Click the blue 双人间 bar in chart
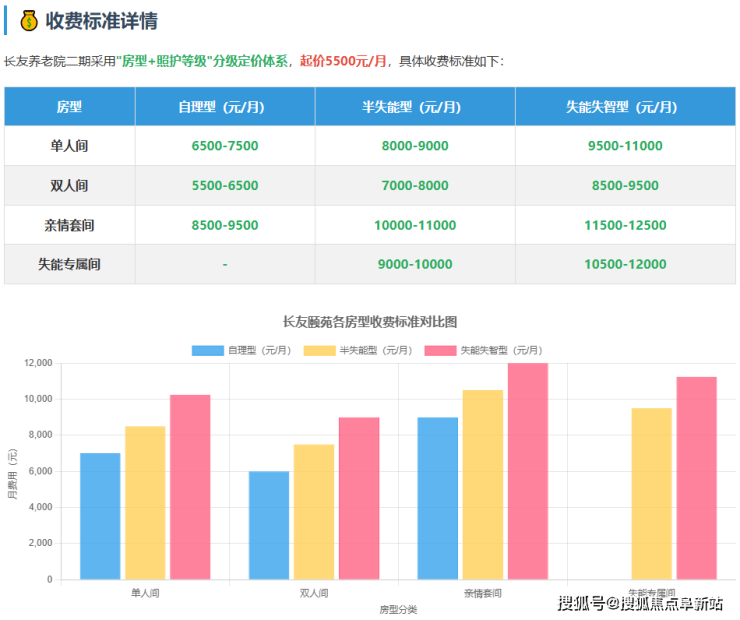 [269, 525]
